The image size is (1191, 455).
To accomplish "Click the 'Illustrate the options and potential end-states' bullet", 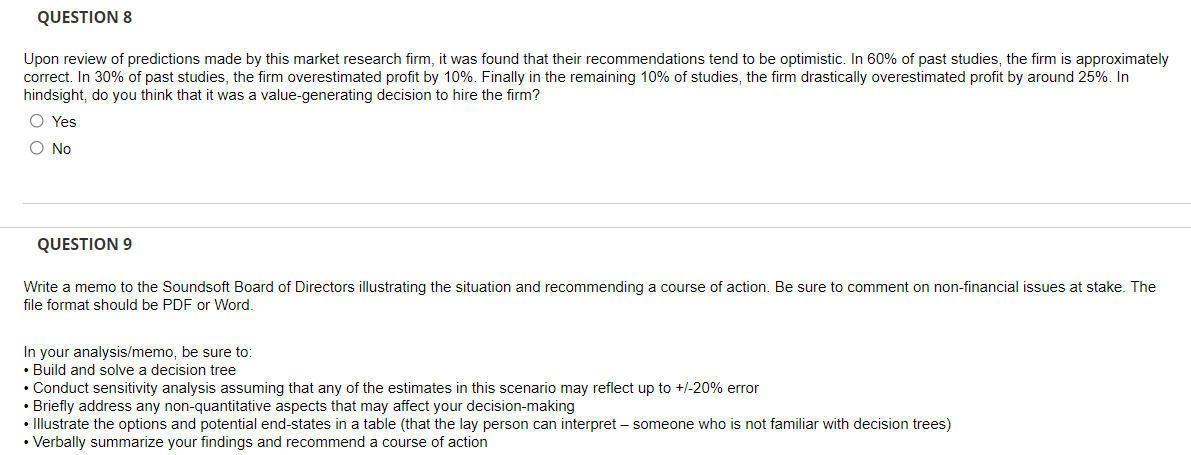I will click(x=487, y=425).
